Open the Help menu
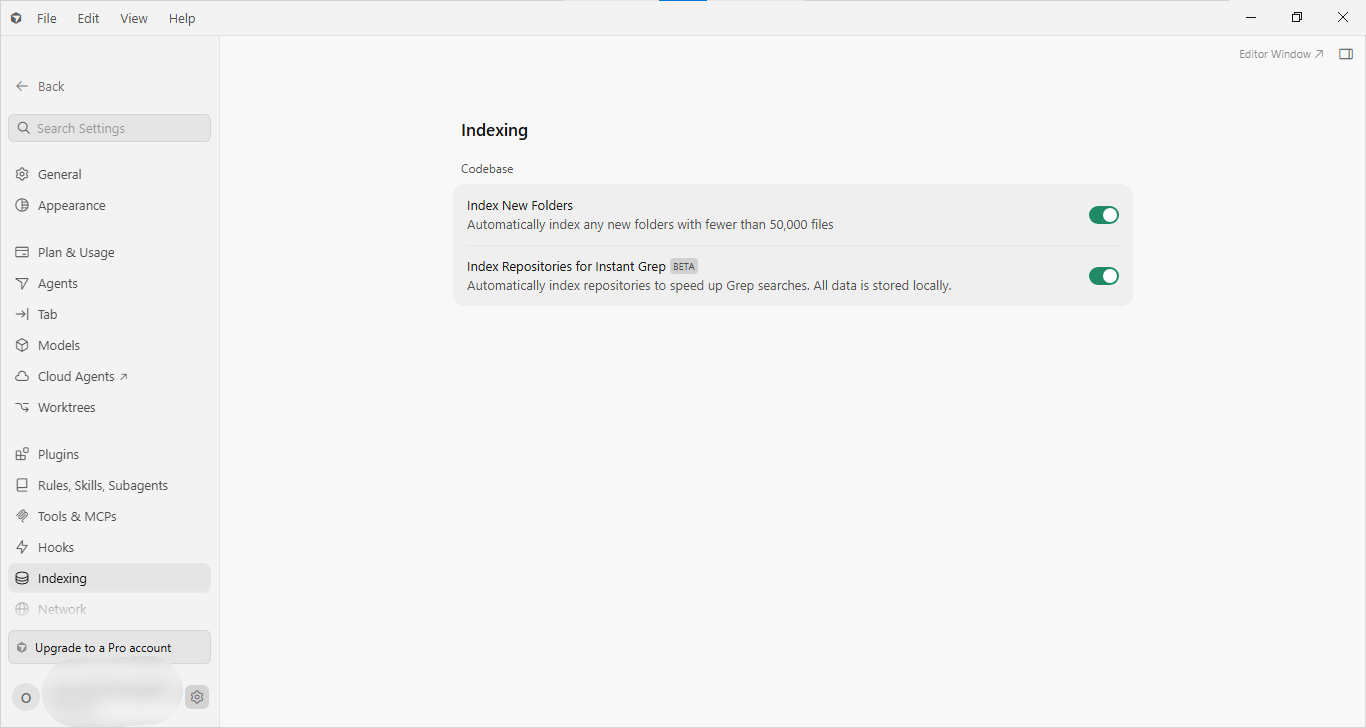 tap(182, 18)
